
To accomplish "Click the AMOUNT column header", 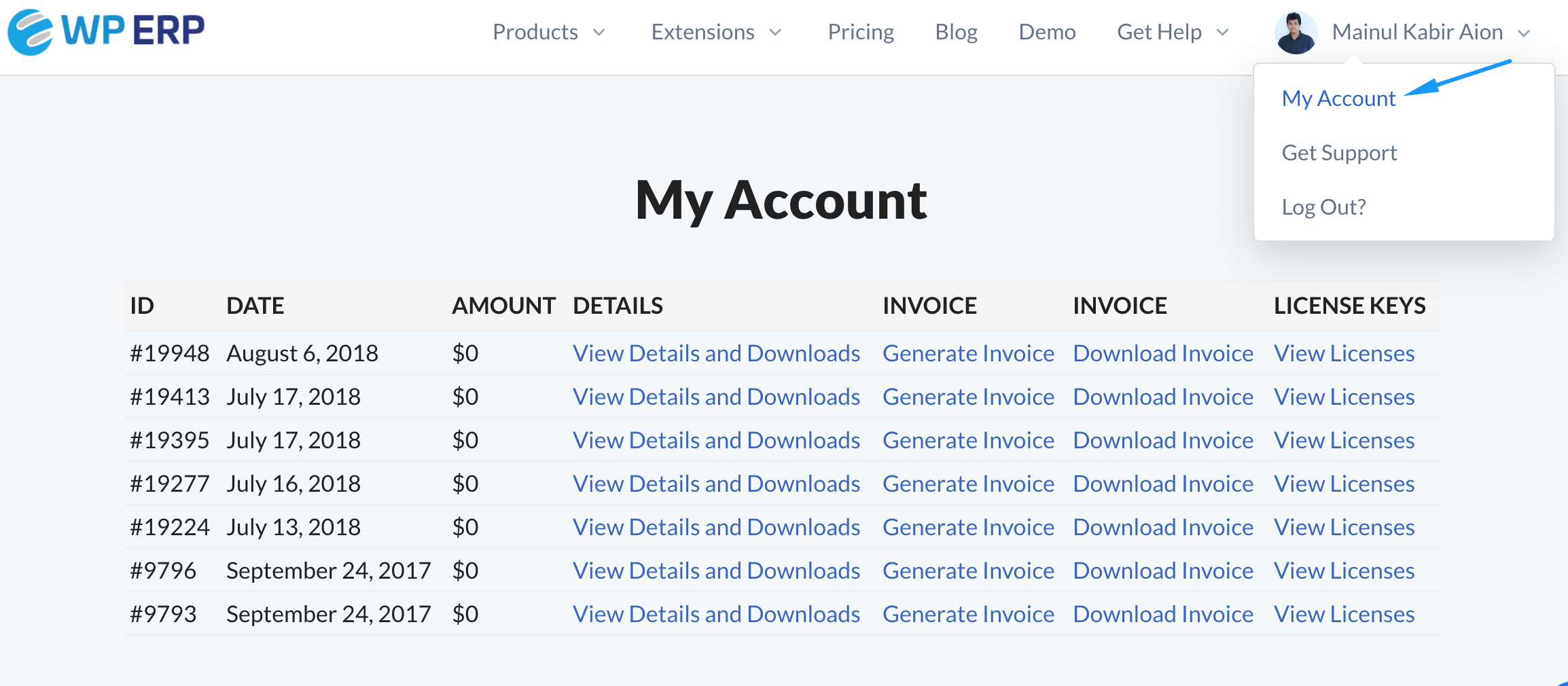I will tap(503, 306).
